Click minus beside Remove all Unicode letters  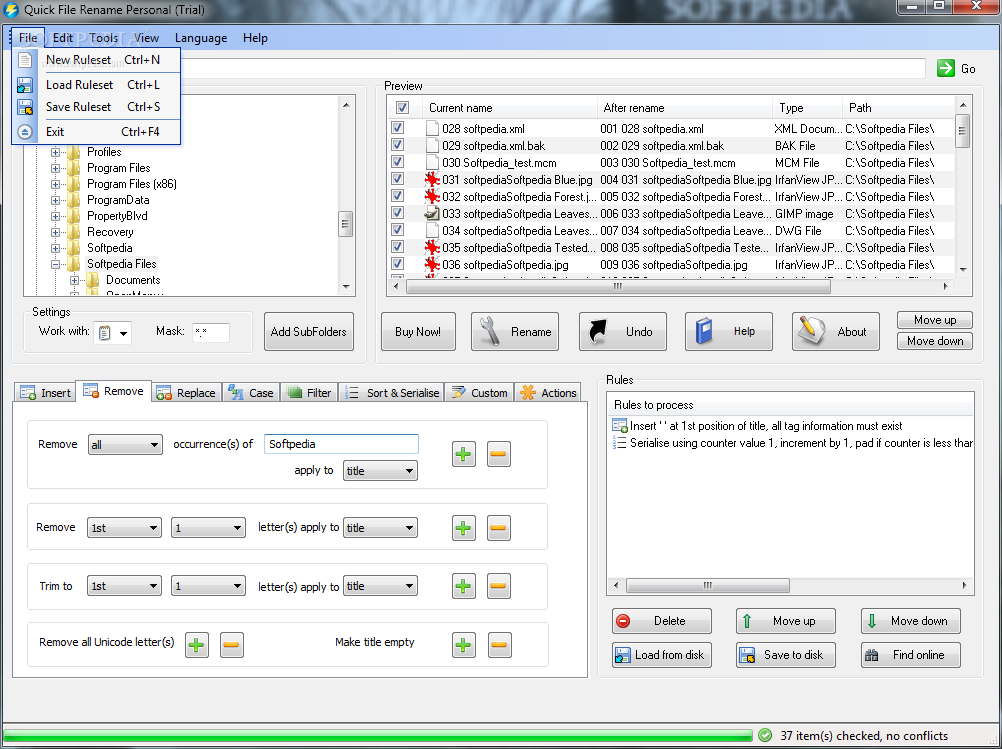(x=231, y=645)
